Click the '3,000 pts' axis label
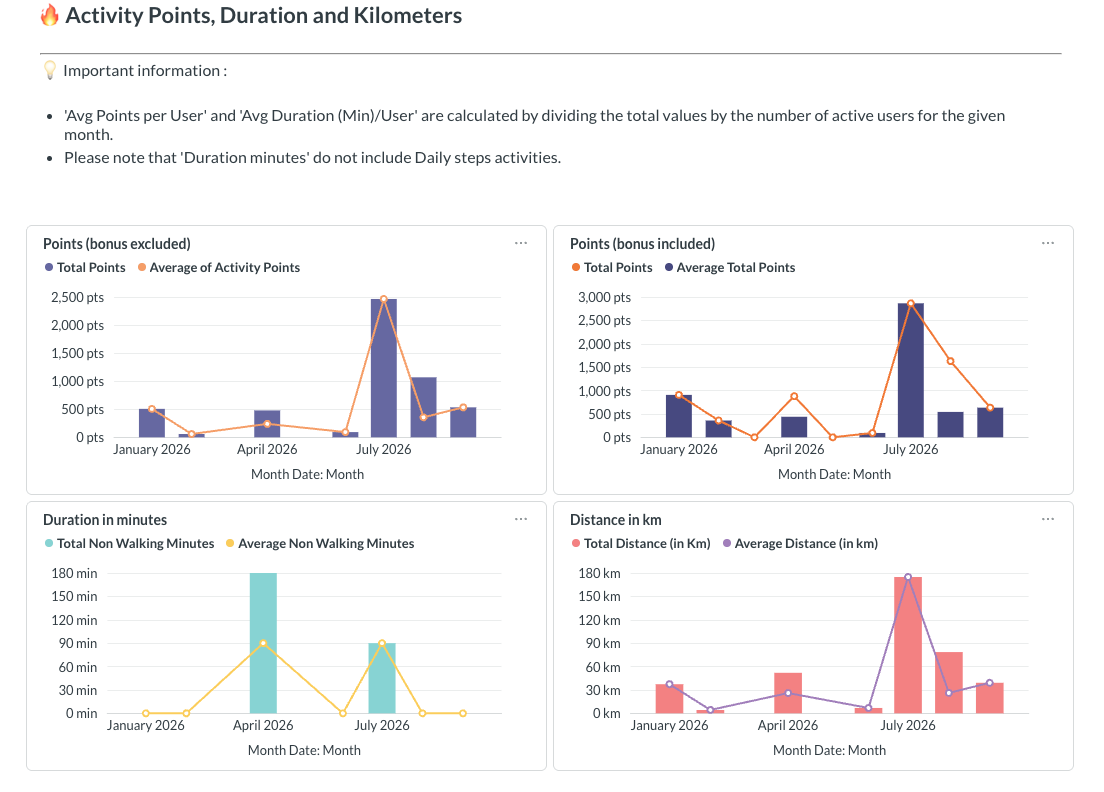This screenshot has height=792, width=1104. tap(604, 297)
